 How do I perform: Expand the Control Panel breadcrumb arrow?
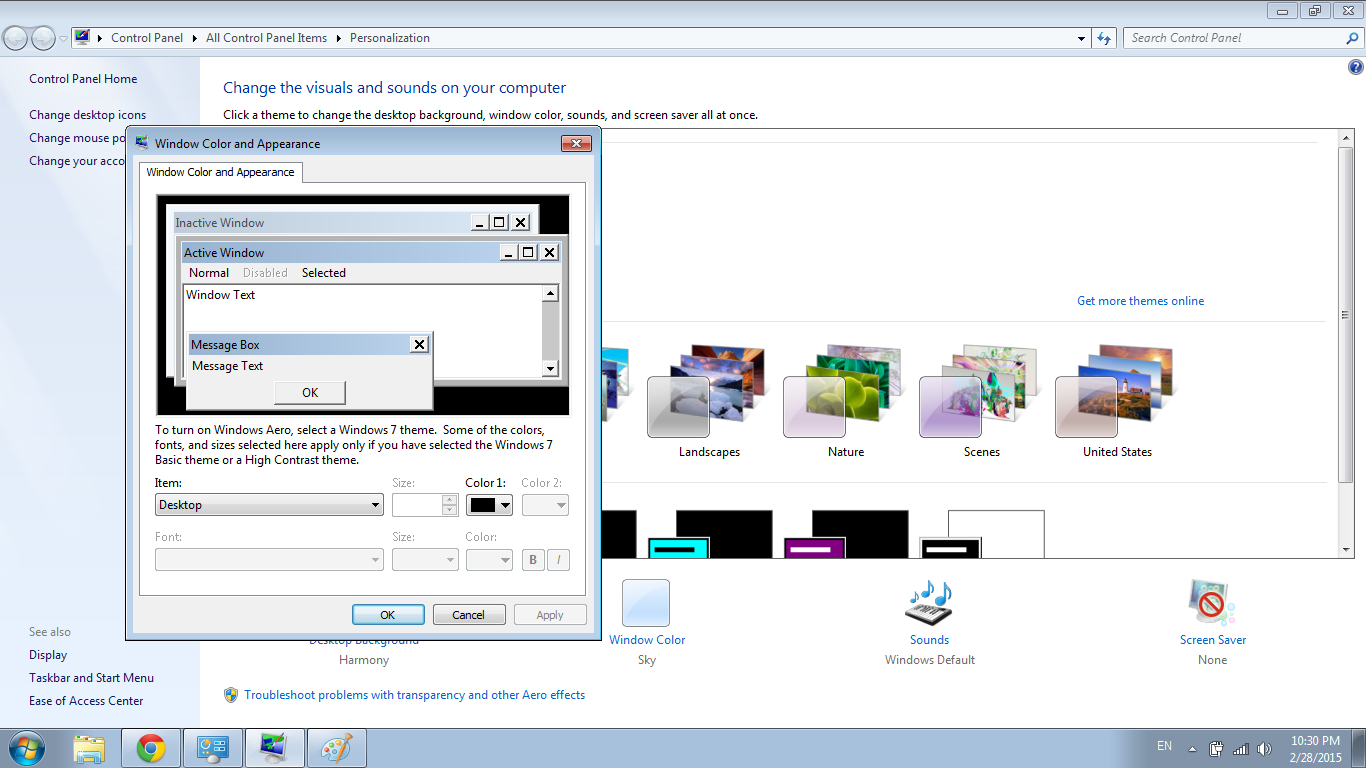[x=195, y=38]
